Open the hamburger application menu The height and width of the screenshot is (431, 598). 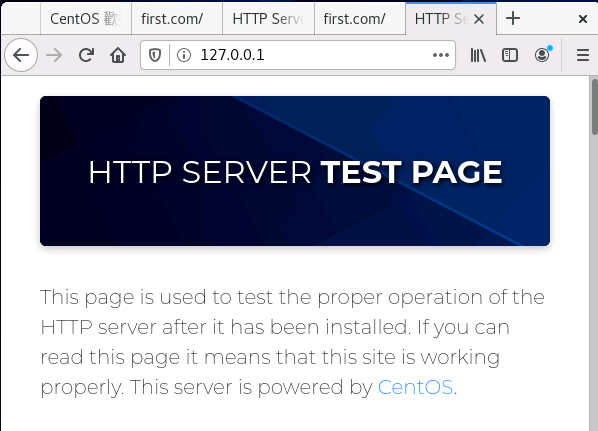click(x=583, y=55)
